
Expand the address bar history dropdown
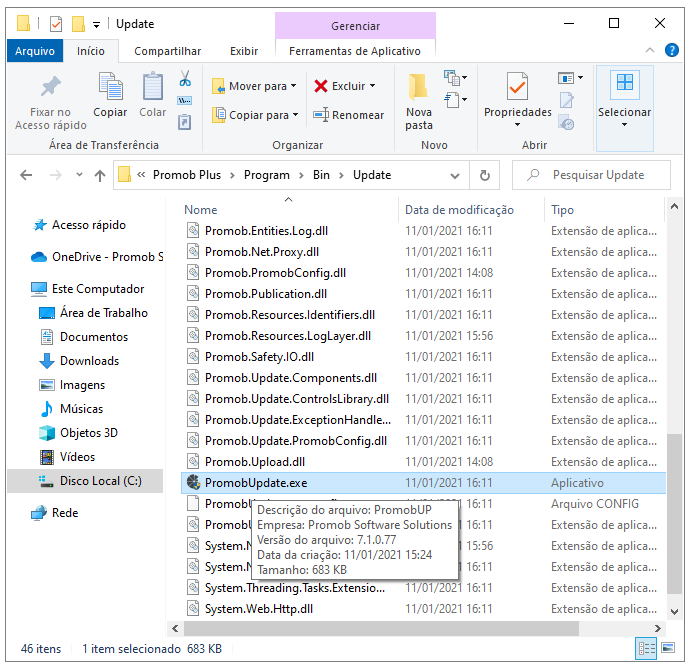coord(454,175)
